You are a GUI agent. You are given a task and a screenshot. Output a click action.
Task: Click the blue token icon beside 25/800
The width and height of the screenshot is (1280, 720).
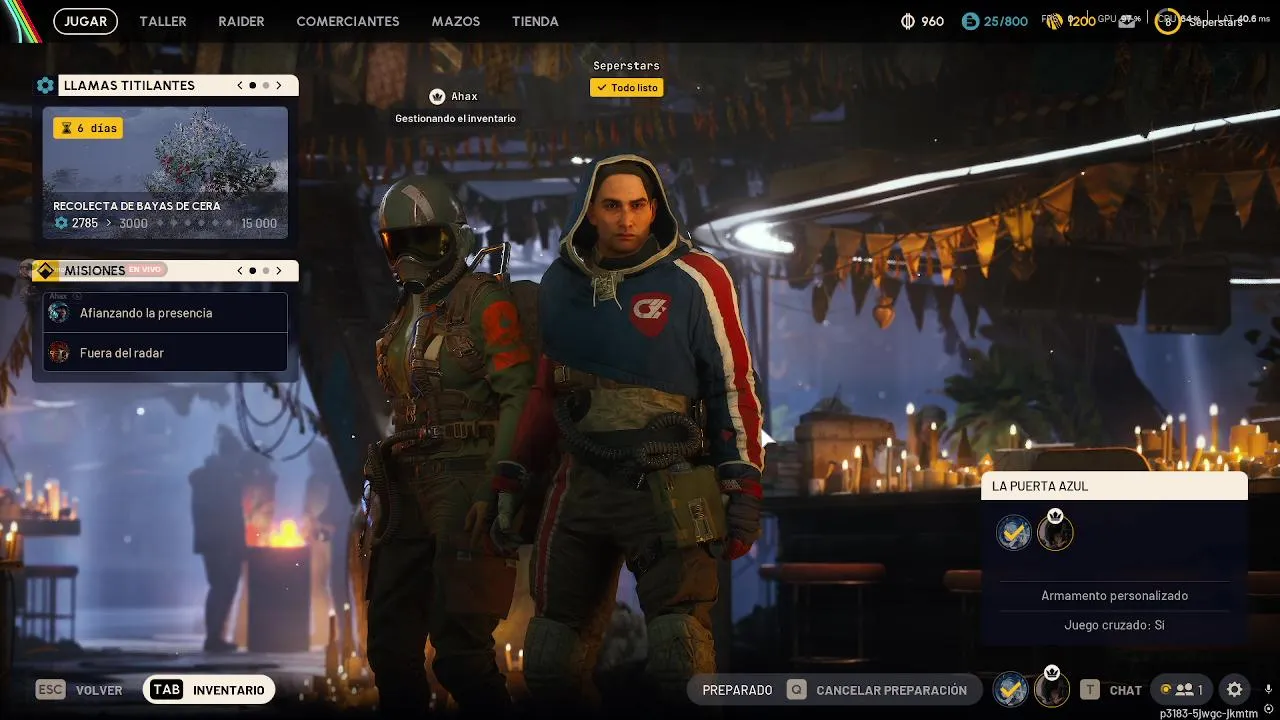tap(970, 21)
